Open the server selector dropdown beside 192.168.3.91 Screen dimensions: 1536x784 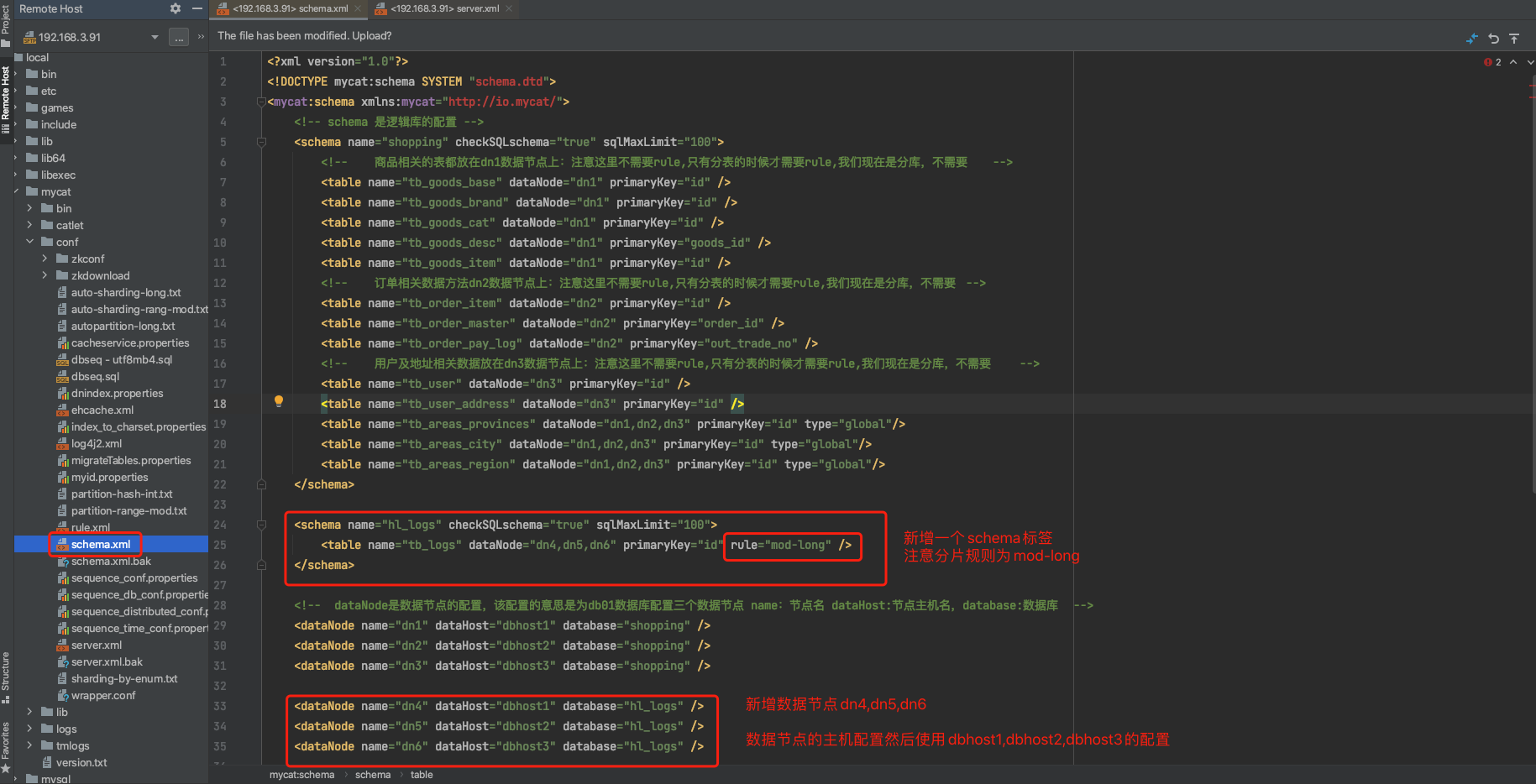(155, 37)
